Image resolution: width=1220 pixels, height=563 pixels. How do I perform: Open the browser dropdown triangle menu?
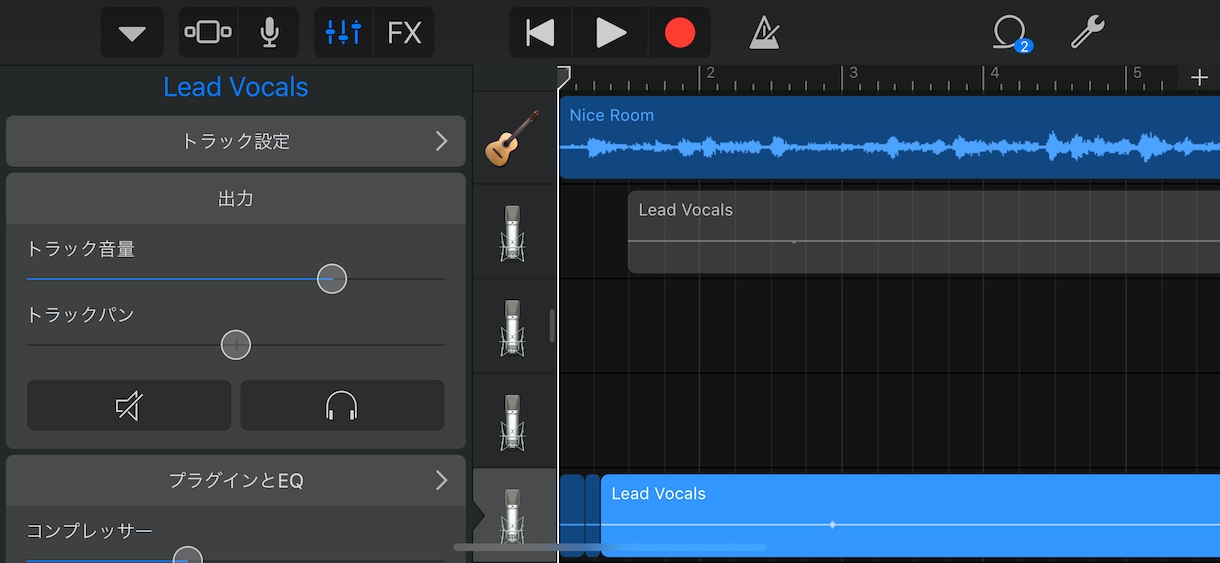[132, 33]
